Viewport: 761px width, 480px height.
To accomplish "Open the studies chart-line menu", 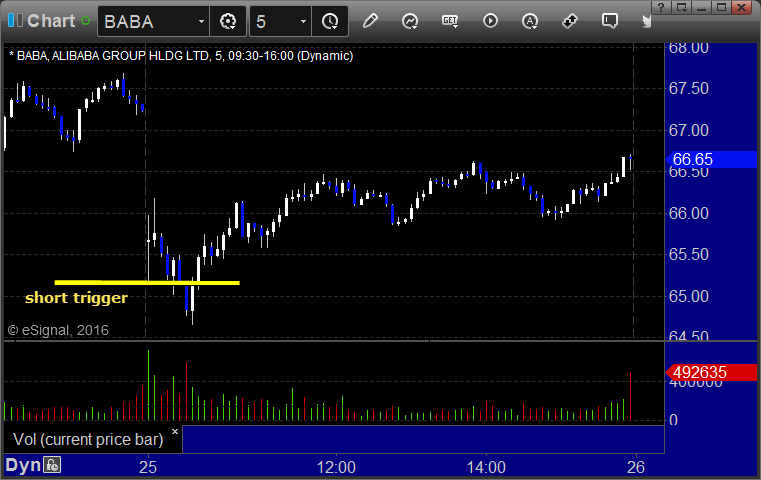I will pyautogui.click(x=410, y=21).
